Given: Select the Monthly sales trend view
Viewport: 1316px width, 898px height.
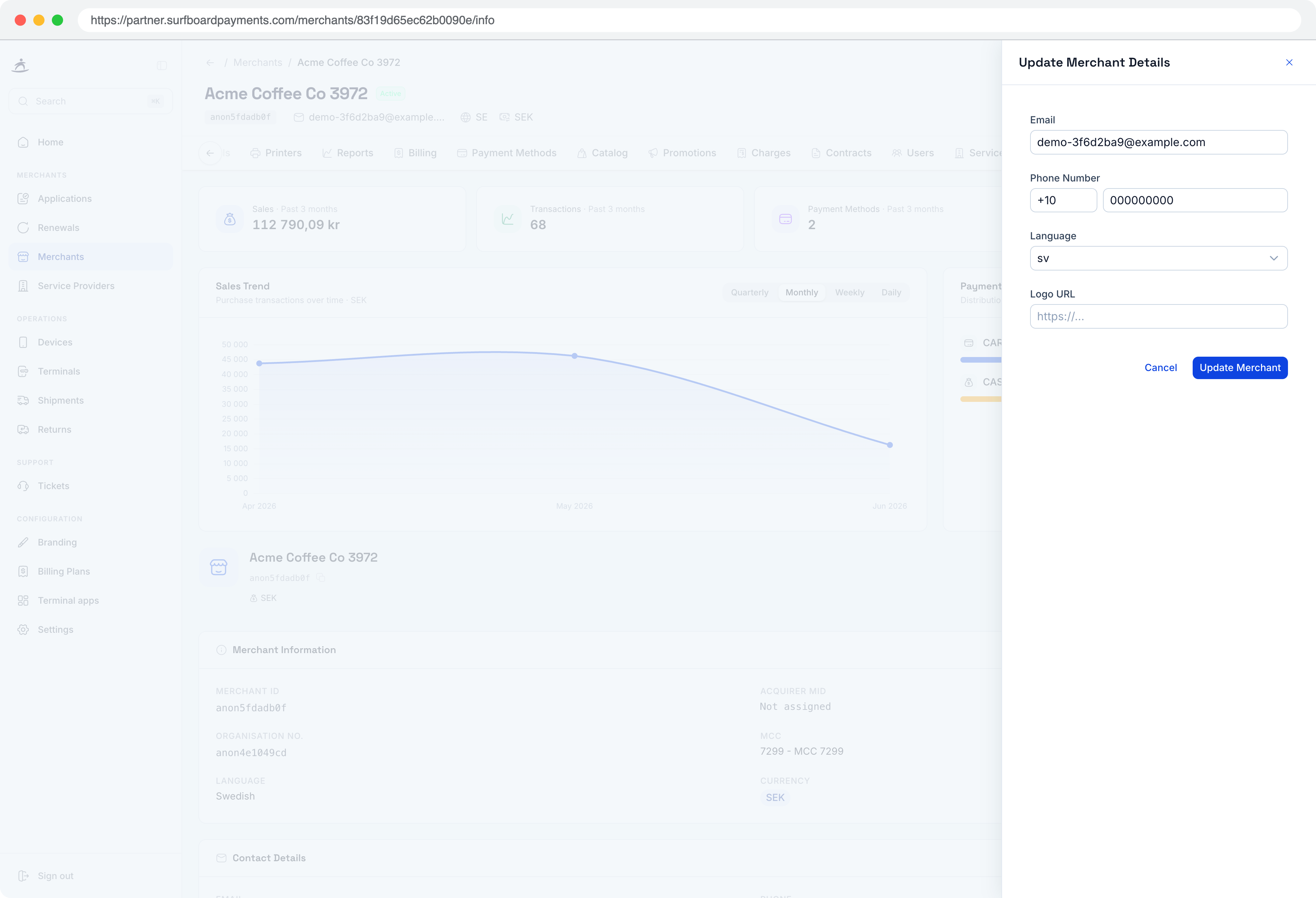Looking at the screenshot, I should click(802, 292).
